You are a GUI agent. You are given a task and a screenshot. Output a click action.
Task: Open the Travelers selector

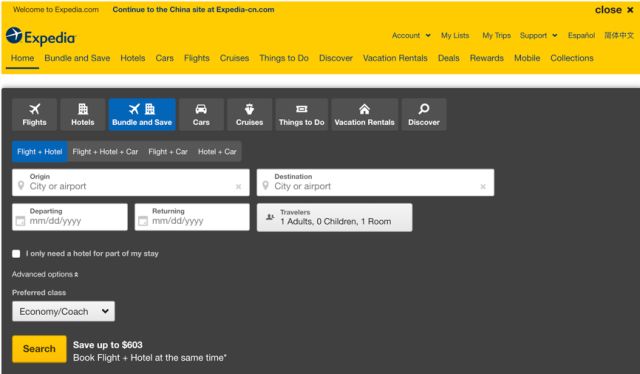pos(334,218)
